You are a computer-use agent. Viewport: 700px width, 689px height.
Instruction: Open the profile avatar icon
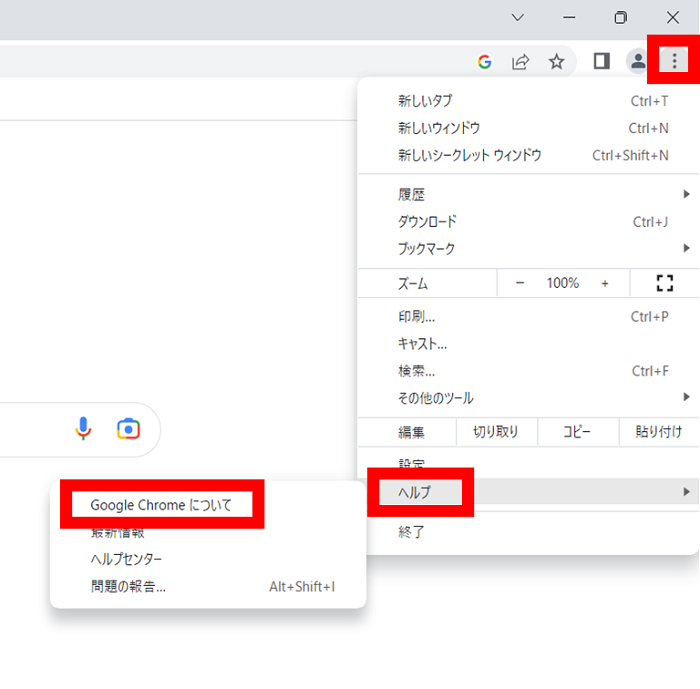[637, 61]
